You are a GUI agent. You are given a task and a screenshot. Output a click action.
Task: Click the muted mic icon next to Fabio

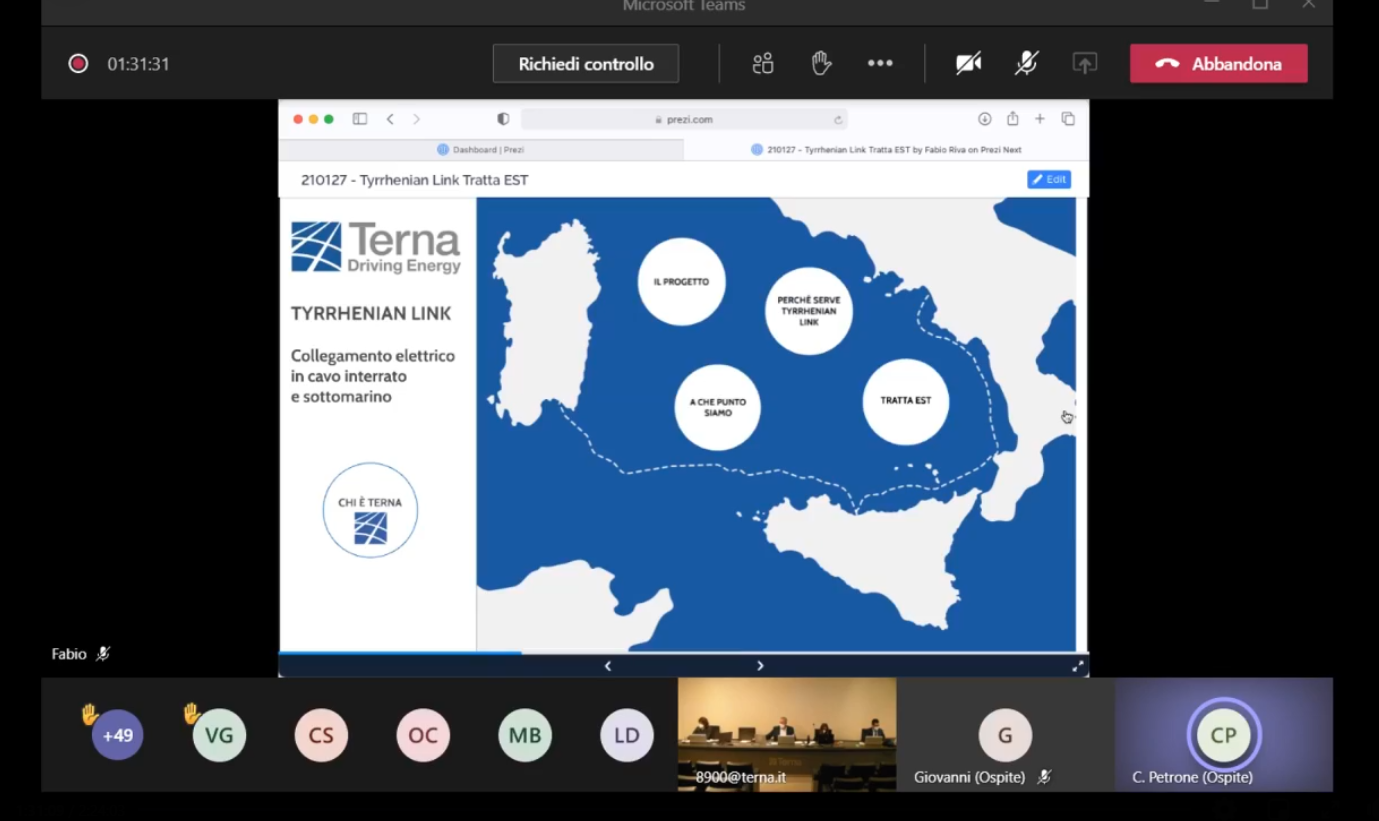(103, 654)
